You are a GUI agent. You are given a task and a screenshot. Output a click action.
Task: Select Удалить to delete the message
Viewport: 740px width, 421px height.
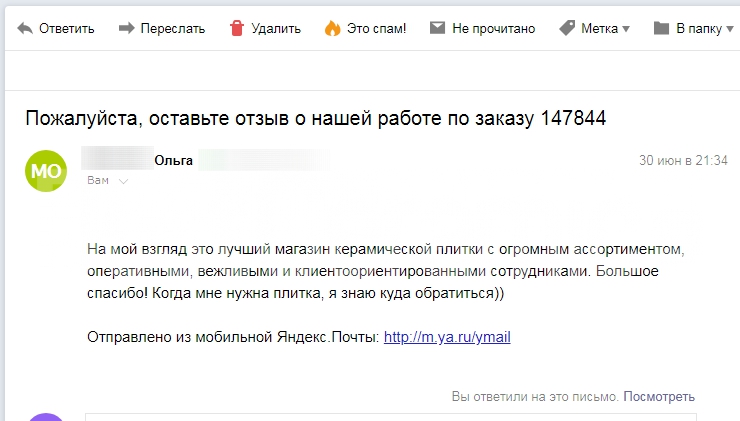coord(276,28)
